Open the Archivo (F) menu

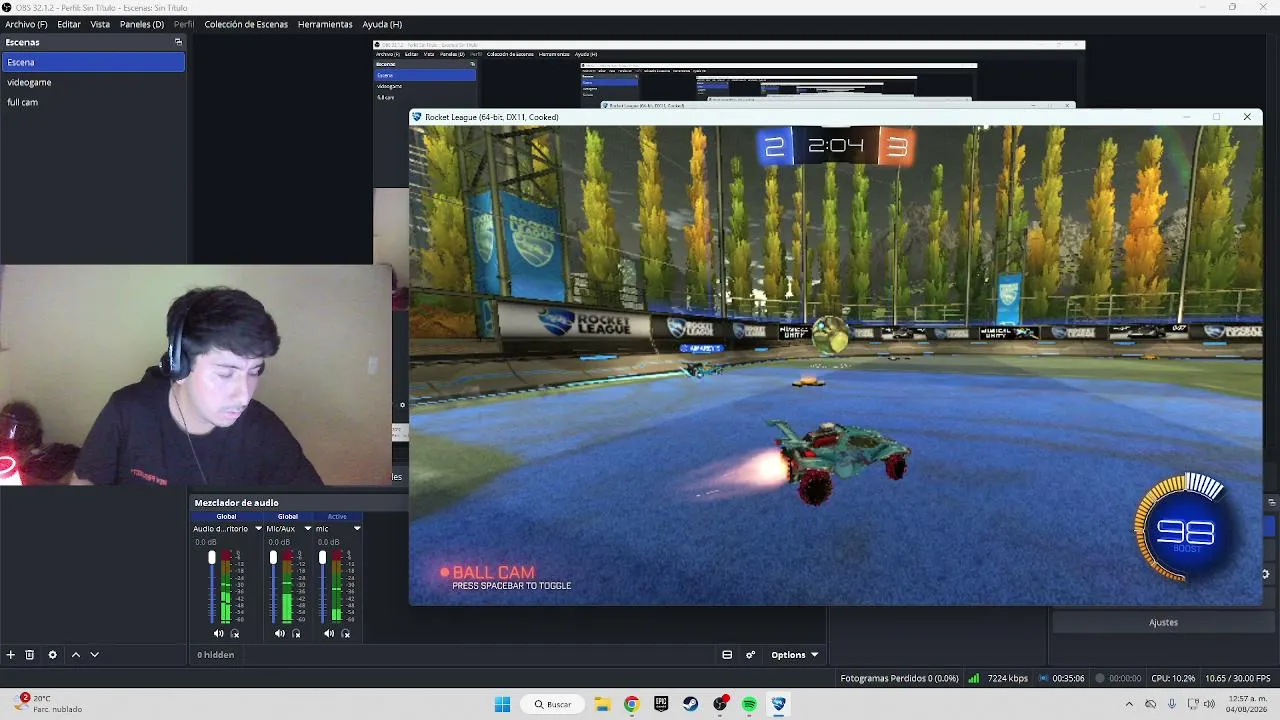[x=26, y=24]
